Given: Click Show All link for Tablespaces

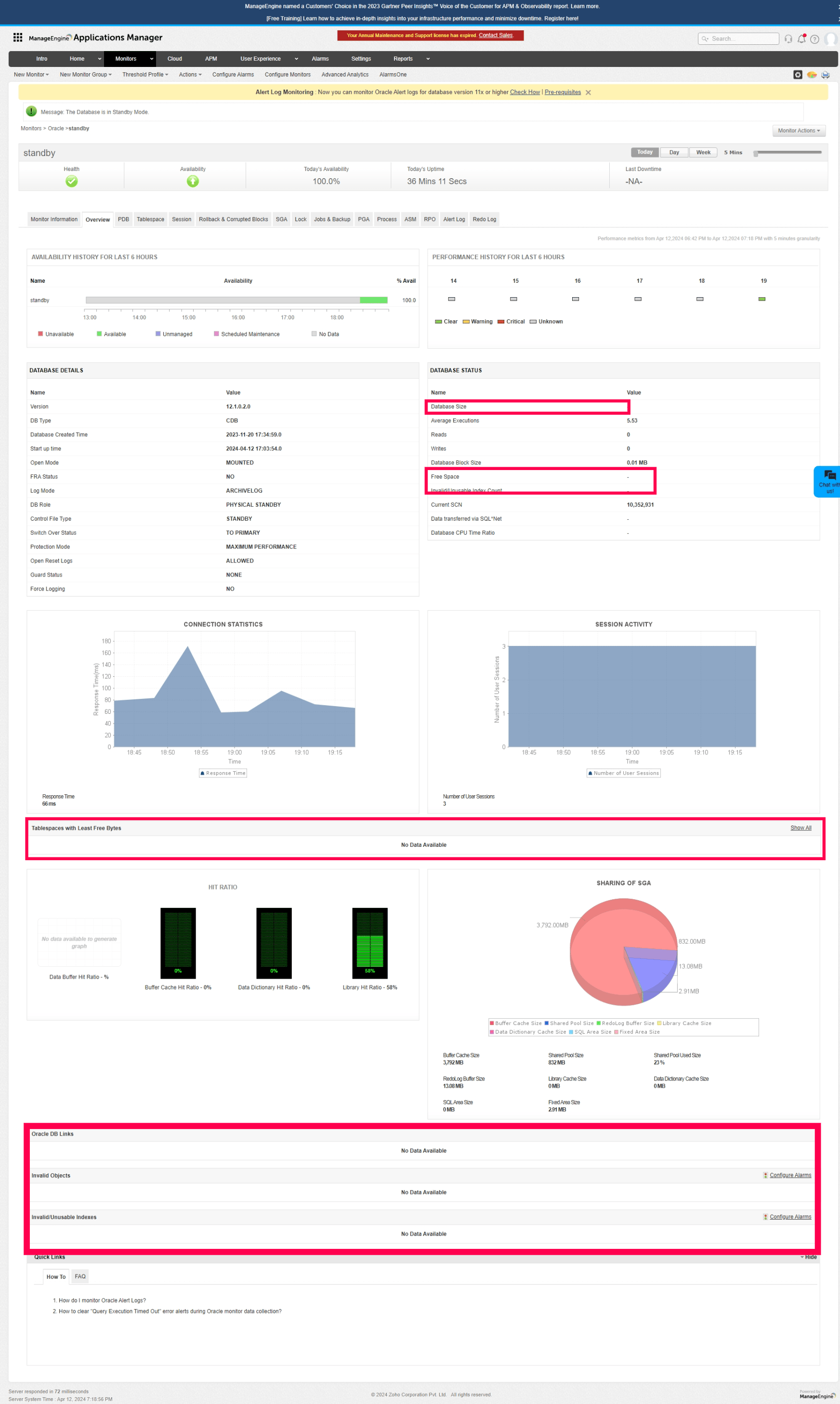Looking at the screenshot, I should click(800, 828).
